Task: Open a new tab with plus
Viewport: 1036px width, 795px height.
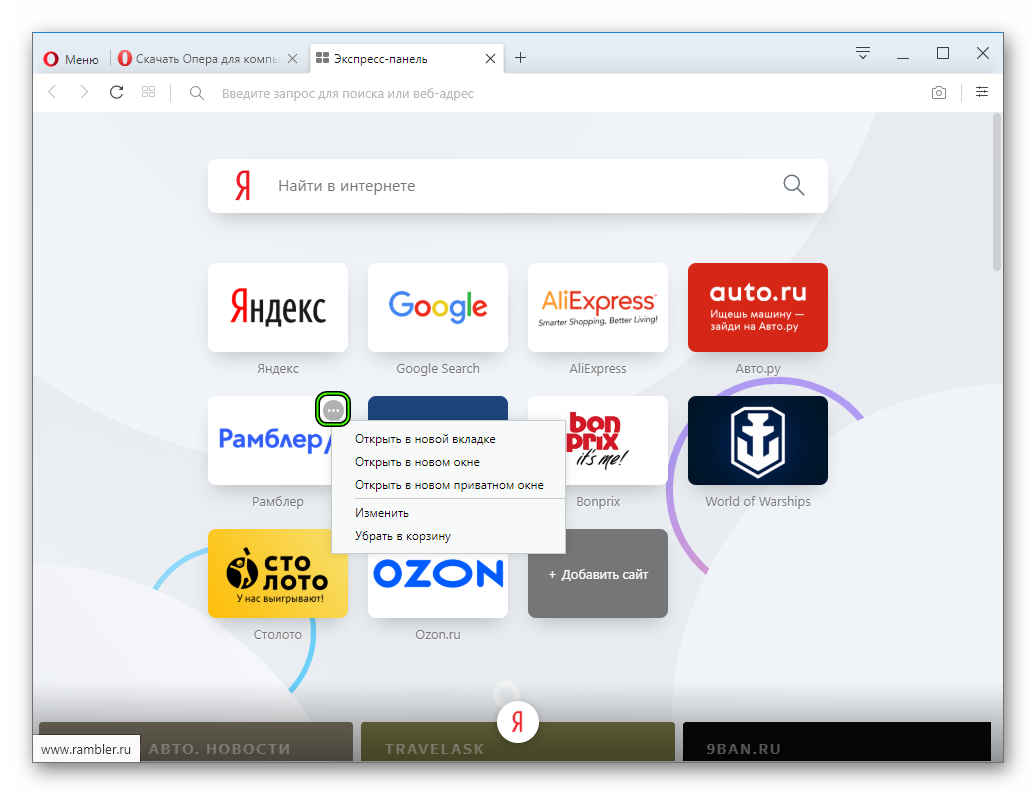Action: 521,58
